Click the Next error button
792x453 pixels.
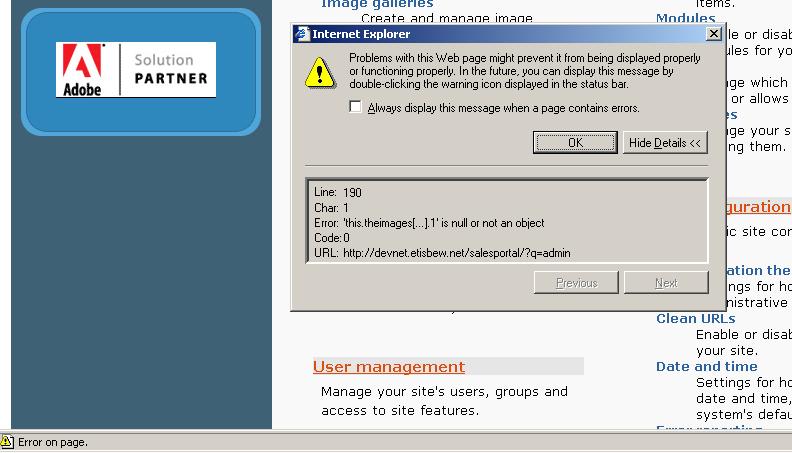pos(666,283)
